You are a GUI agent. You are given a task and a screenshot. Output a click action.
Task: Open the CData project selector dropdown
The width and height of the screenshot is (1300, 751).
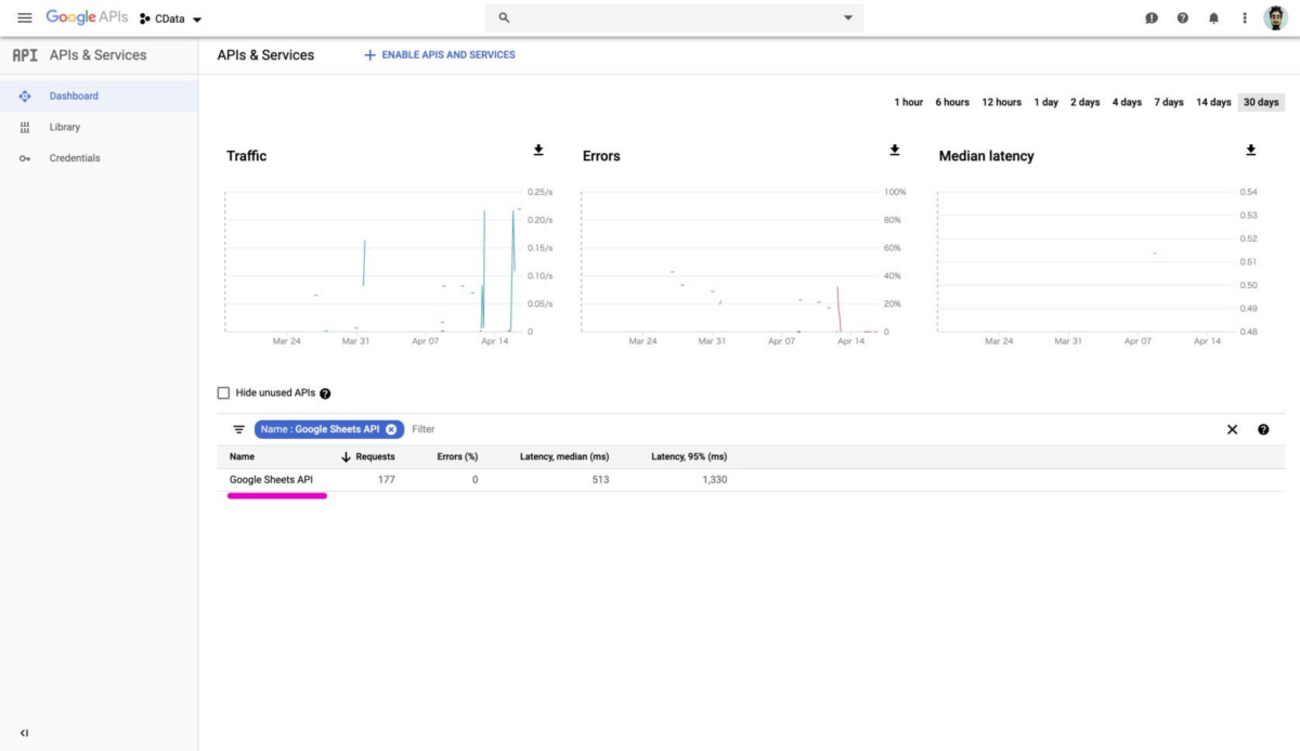171,19
